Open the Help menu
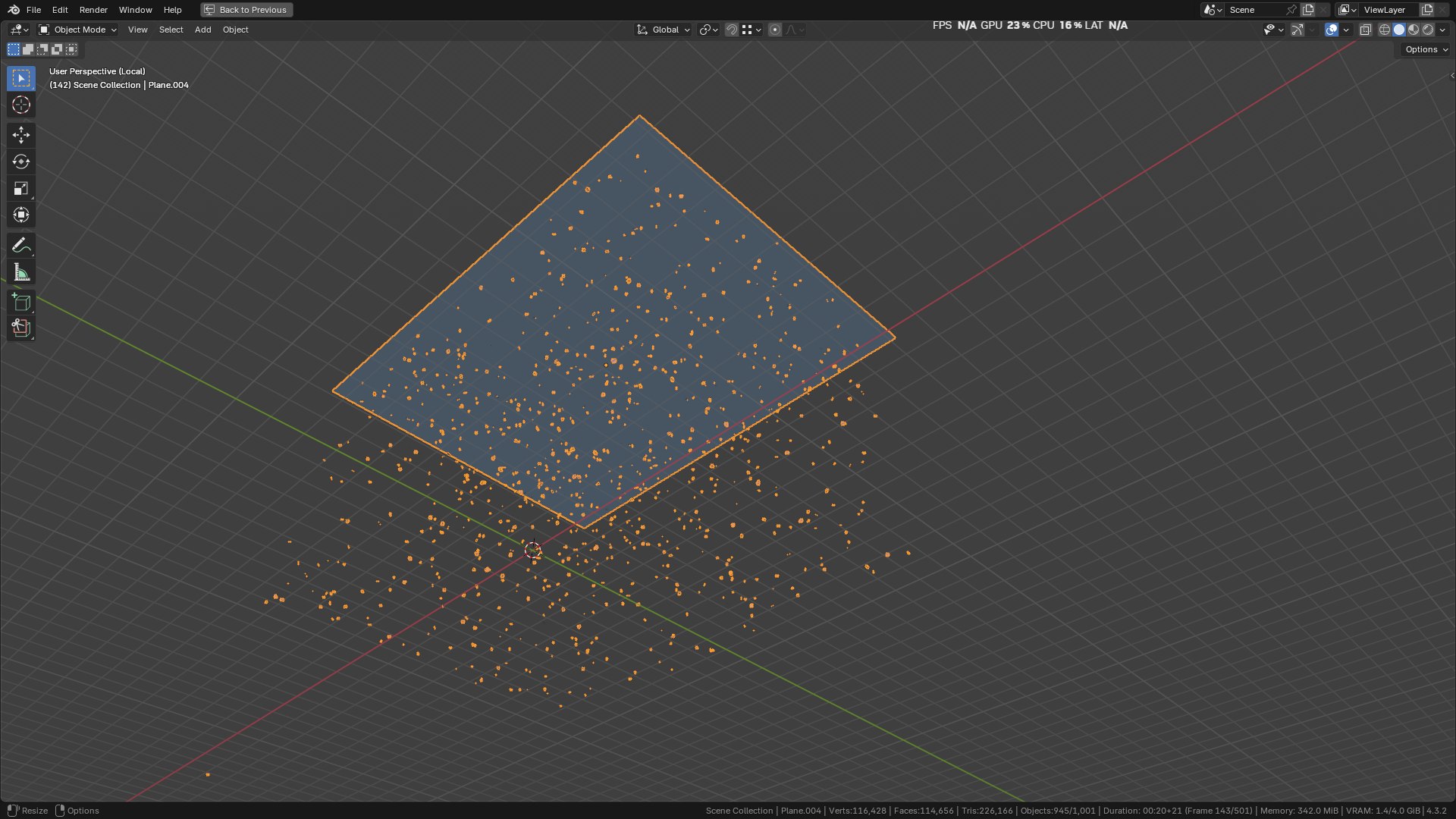Viewport: 1456px width, 819px height. point(173,10)
